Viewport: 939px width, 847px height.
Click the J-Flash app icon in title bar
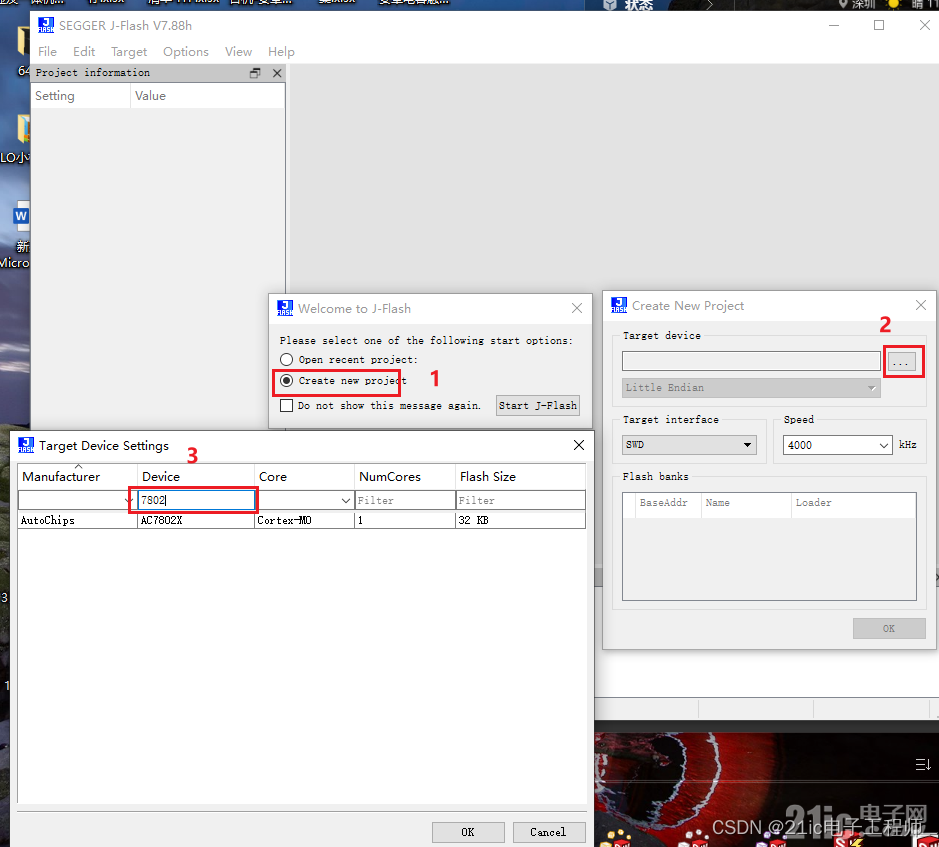(x=46, y=25)
